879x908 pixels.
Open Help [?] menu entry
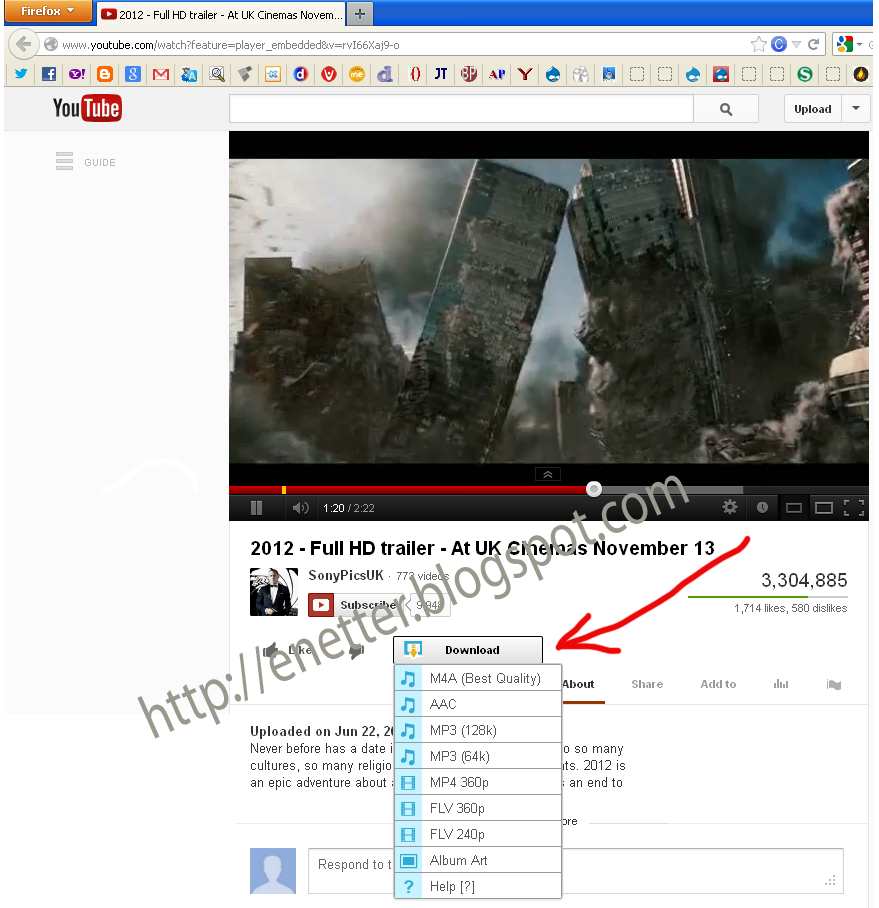coord(478,886)
